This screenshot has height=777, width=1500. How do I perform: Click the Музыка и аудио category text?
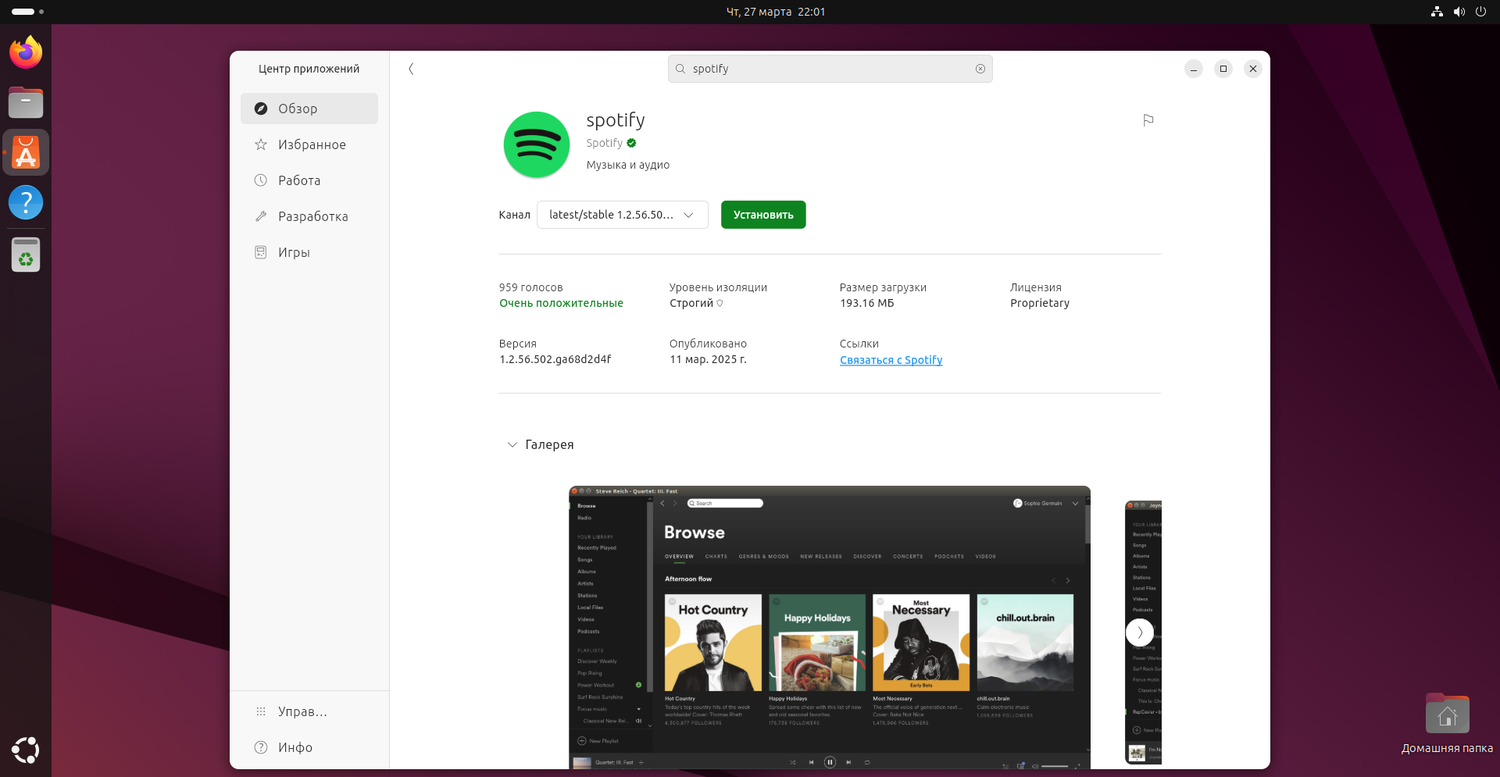coord(628,165)
